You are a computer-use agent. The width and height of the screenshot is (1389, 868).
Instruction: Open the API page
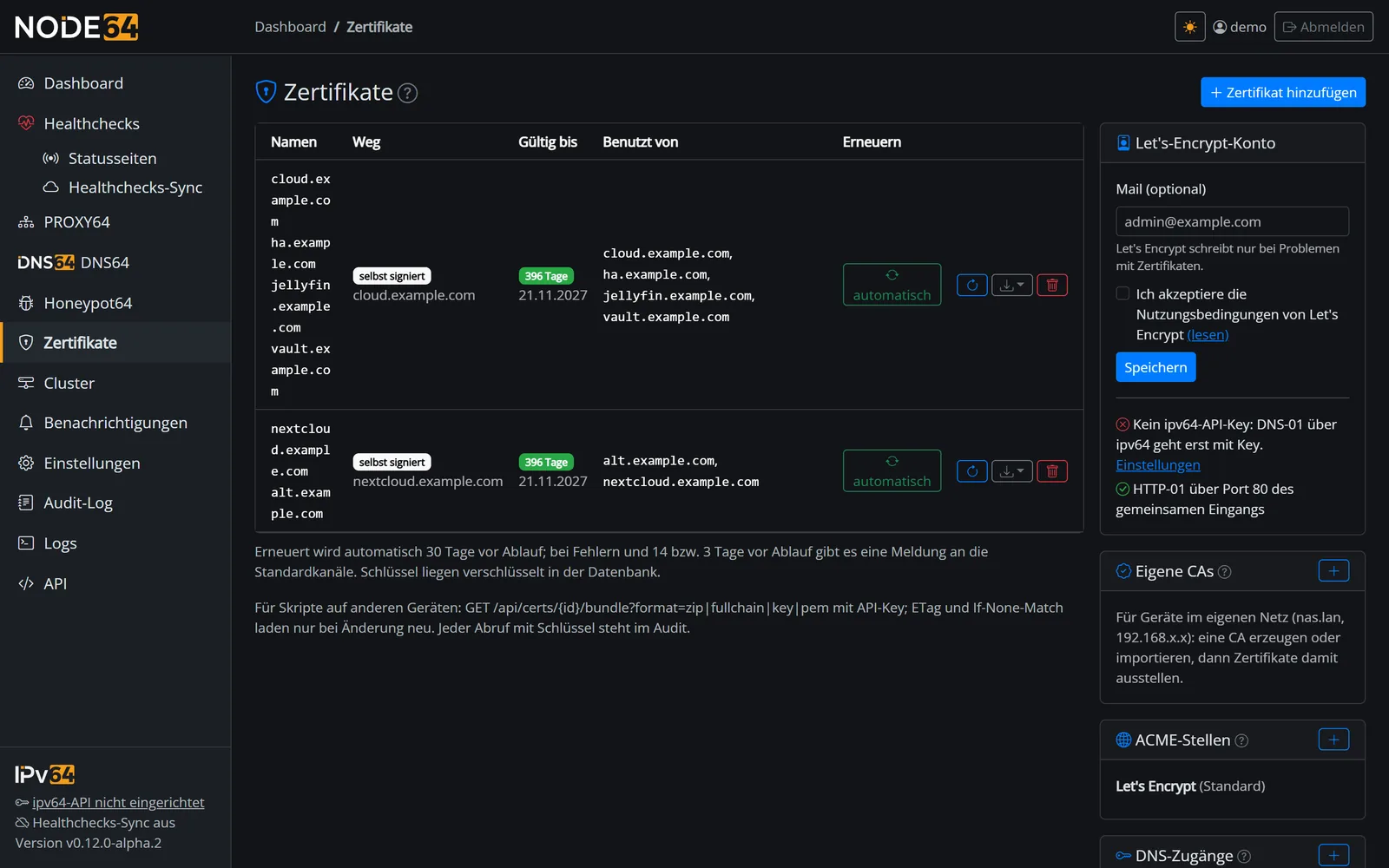click(x=115, y=583)
